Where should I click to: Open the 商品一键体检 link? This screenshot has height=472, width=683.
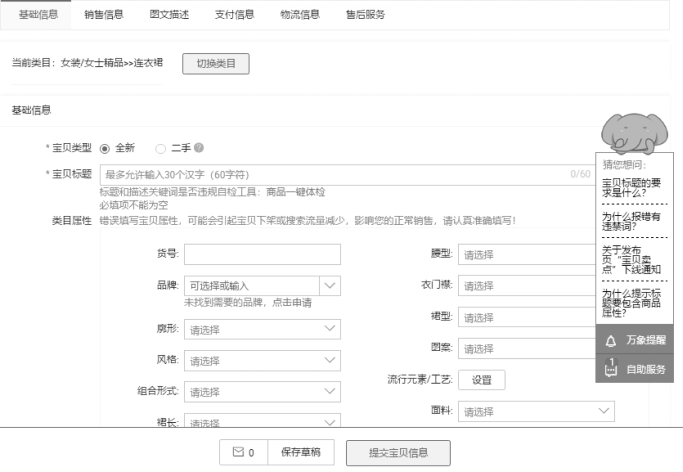(x=295, y=192)
